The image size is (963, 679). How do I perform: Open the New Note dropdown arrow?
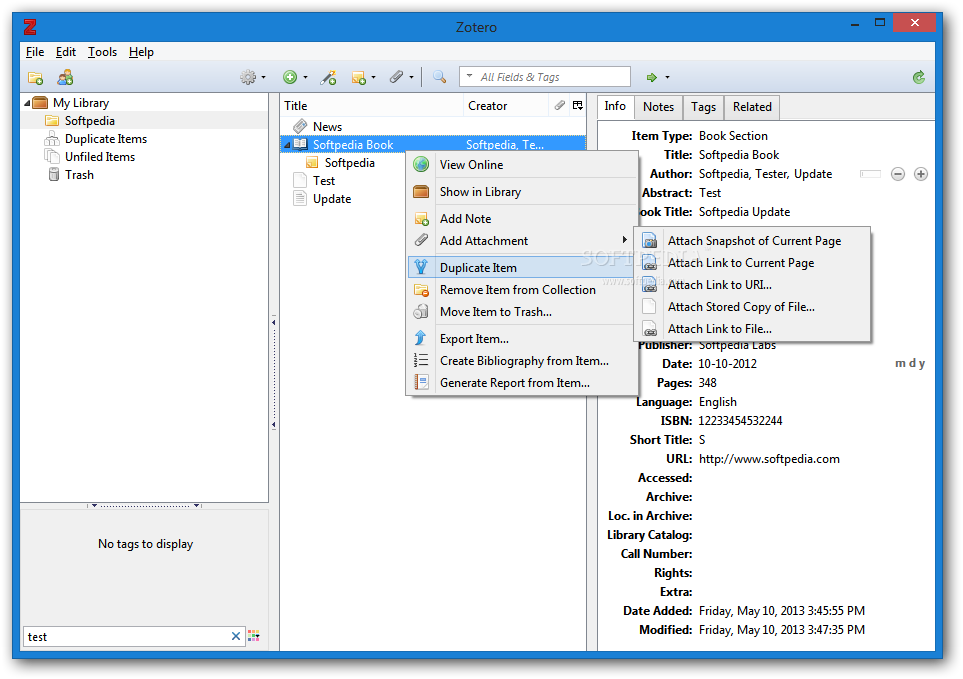[x=373, y=77]
